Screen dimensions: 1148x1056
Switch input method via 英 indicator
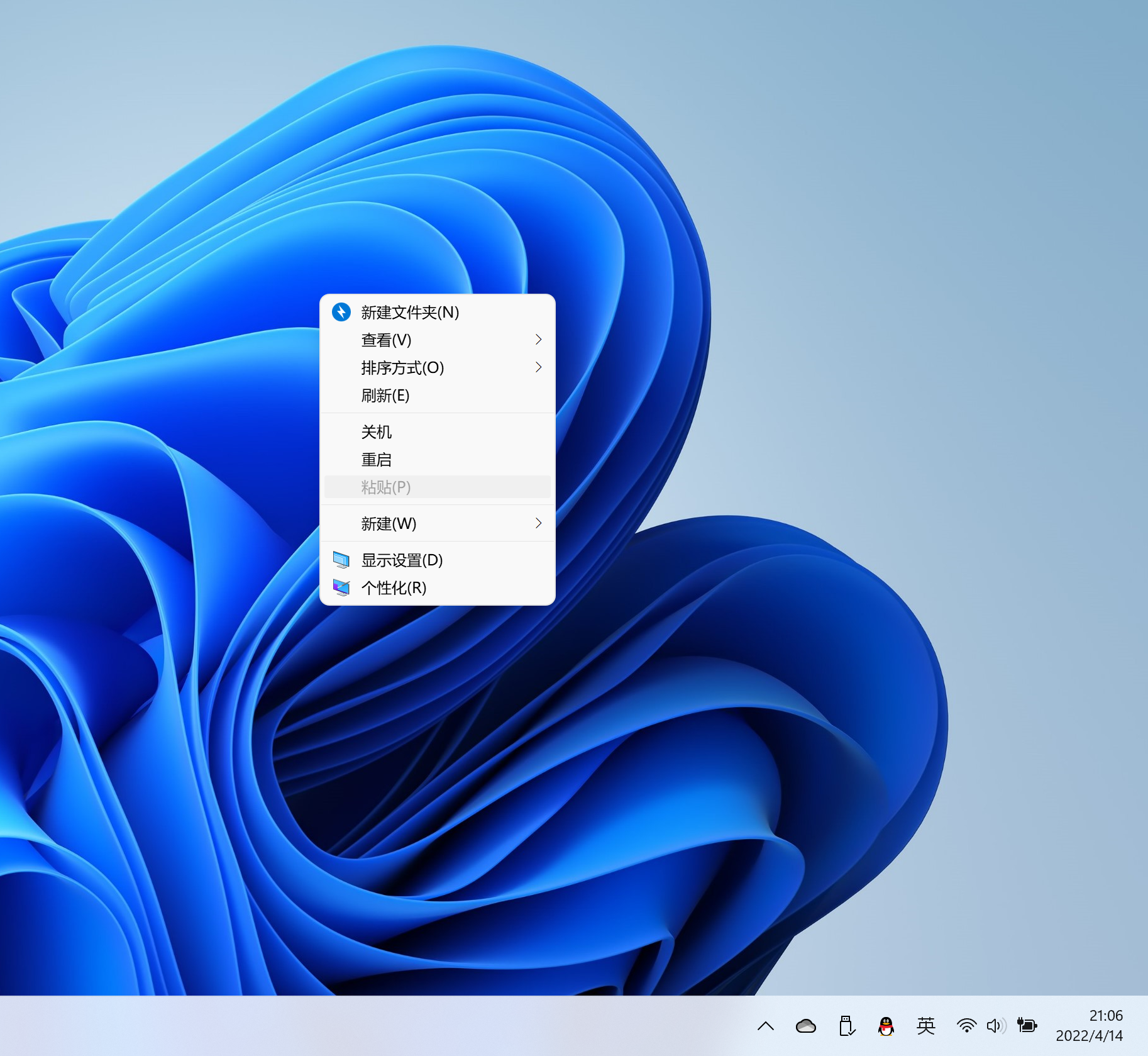(x=926, y=1026)
